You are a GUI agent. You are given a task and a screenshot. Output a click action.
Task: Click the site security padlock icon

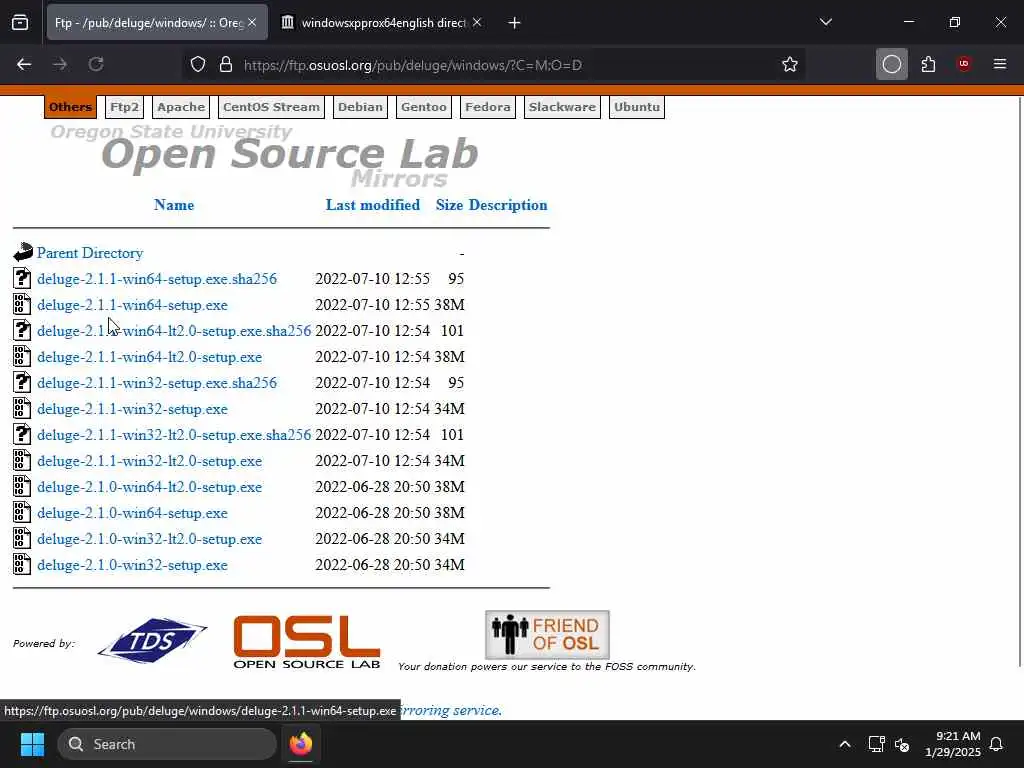(226, 64)
